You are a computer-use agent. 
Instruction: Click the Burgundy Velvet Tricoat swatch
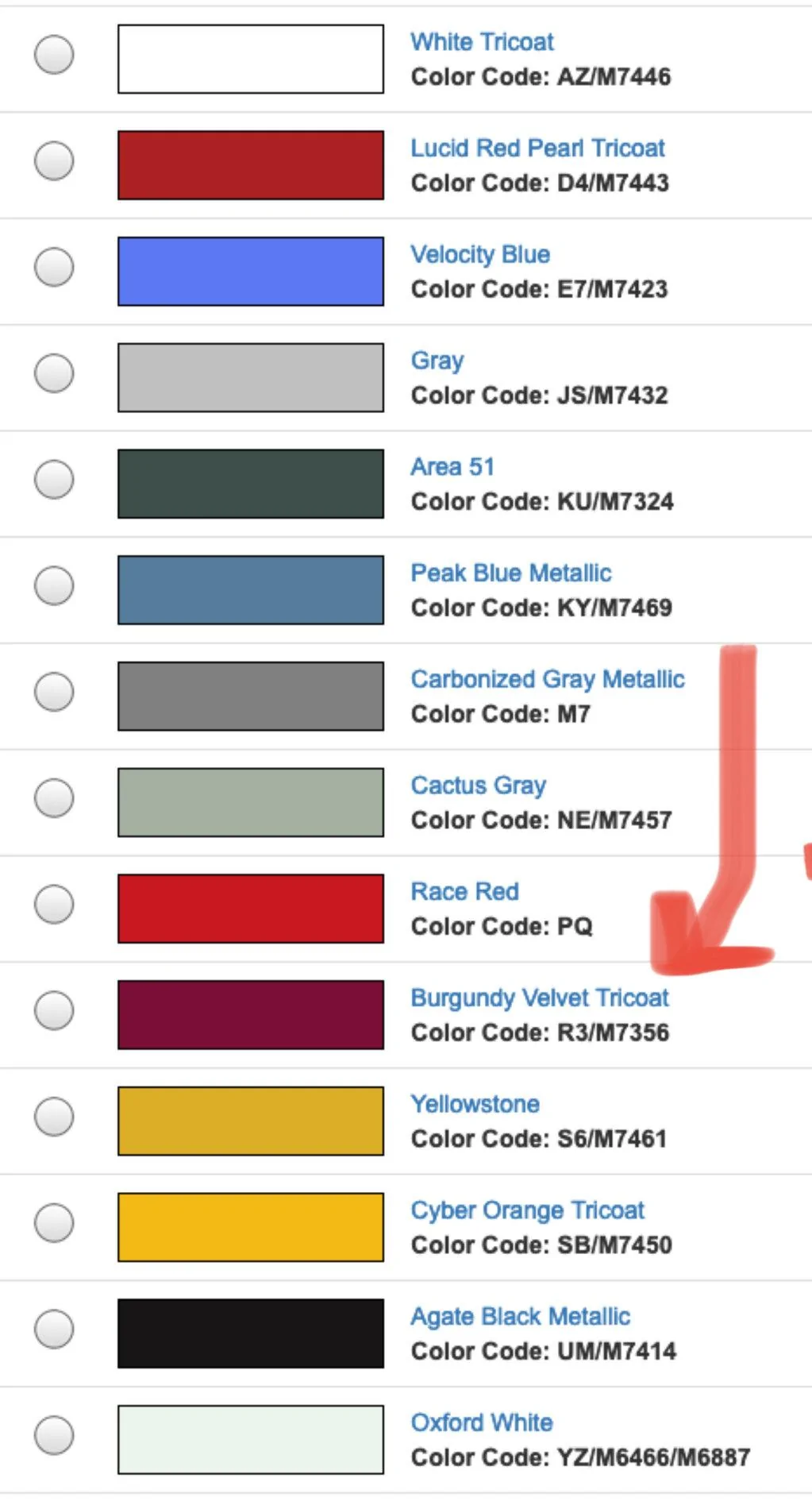click(251, 1015)
